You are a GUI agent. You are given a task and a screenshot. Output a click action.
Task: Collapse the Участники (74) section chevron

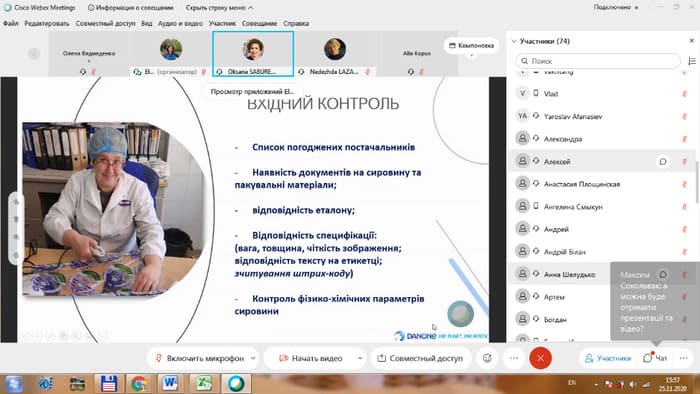(514, 41)
